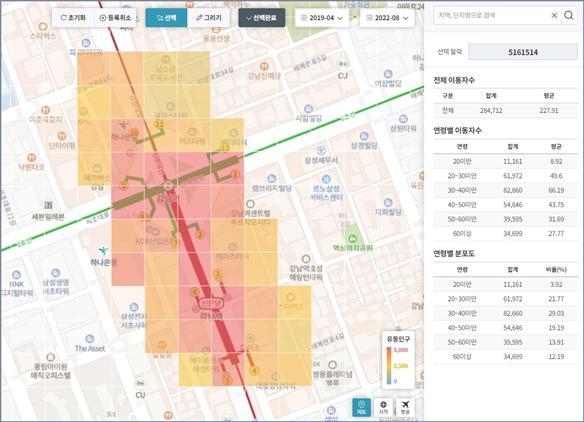Switch to the 지도 map view icon
Image resolution: width=584 pixels, height=422 pixels.
coord(361,407)
